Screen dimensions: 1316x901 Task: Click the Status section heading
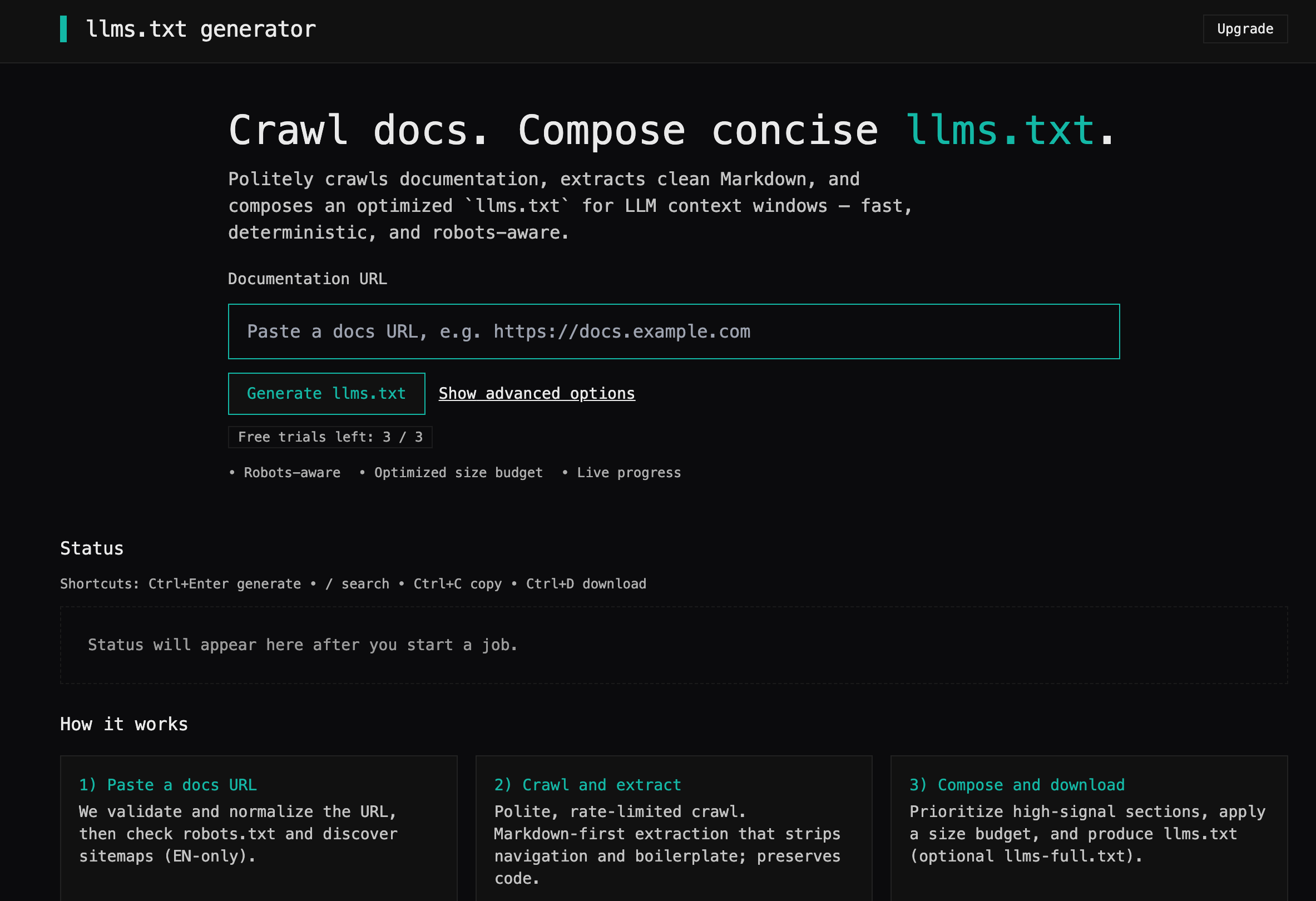(92, 548)
